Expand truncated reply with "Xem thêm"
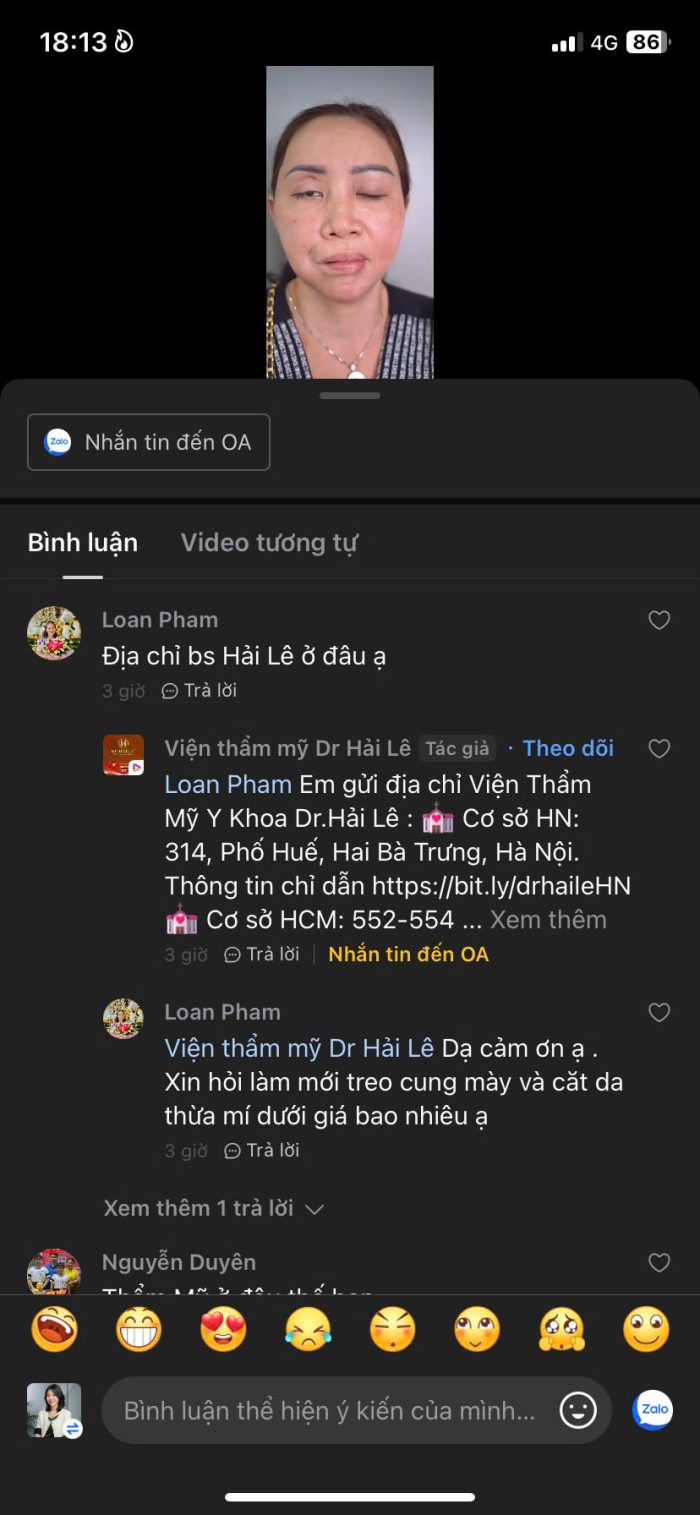 click(548, 920)
